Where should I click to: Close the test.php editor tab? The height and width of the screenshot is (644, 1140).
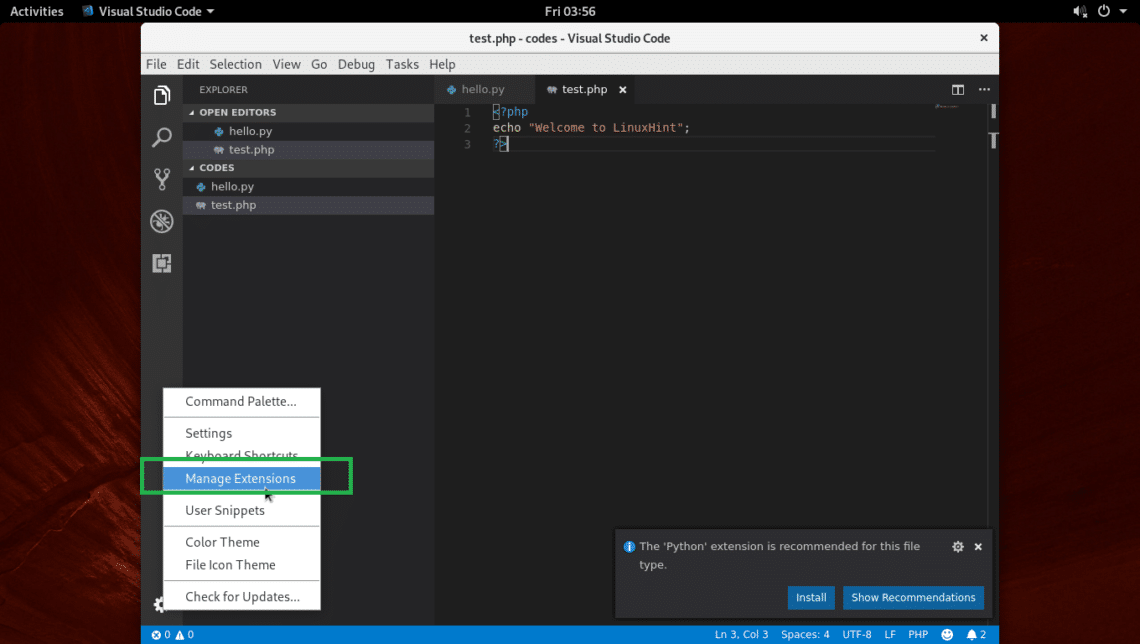point(622,90)
